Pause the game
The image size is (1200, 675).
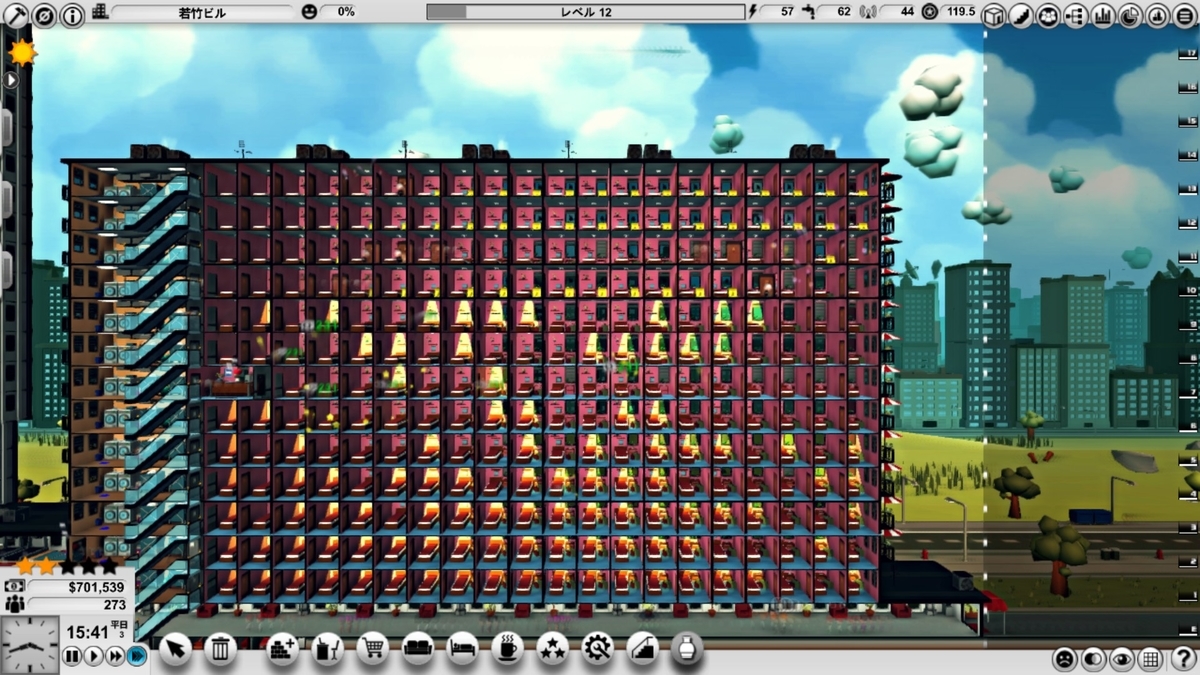72,656
